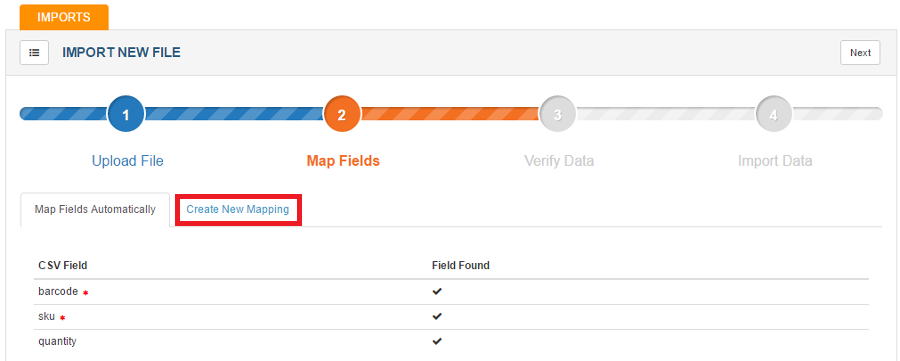Image resolution: width=900 pixels, height=361 pixels.
Task: Click the Map Fields step label
Action: click(x=343, y=161)
